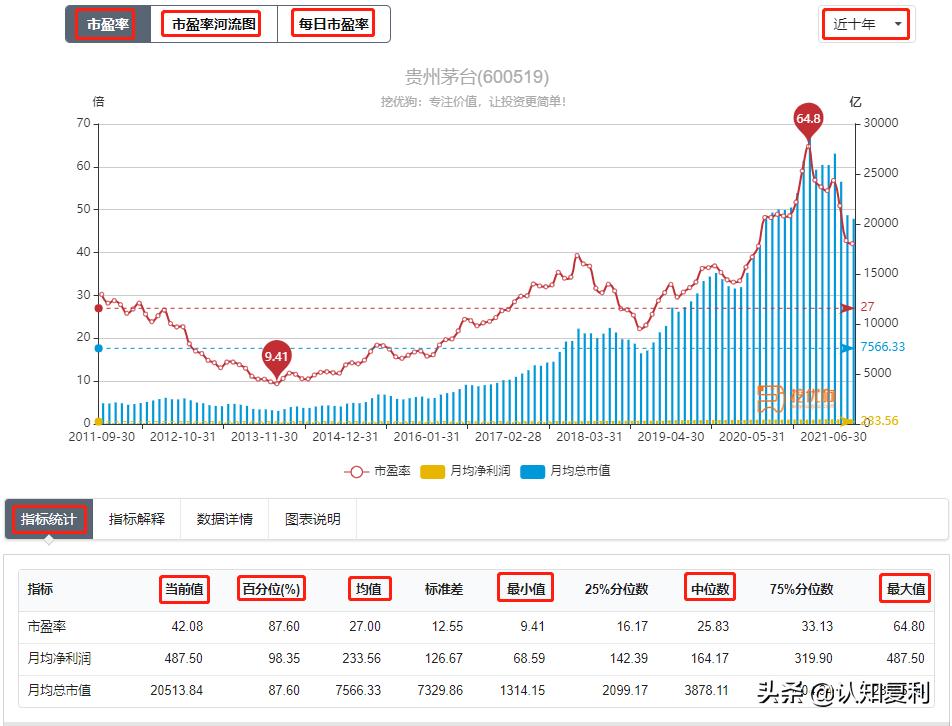Viewport: 952px width, 726px height.
Task: Click the yellow 月均净利润 legend square
Action: pyautogui.click(x=432, y=470)
